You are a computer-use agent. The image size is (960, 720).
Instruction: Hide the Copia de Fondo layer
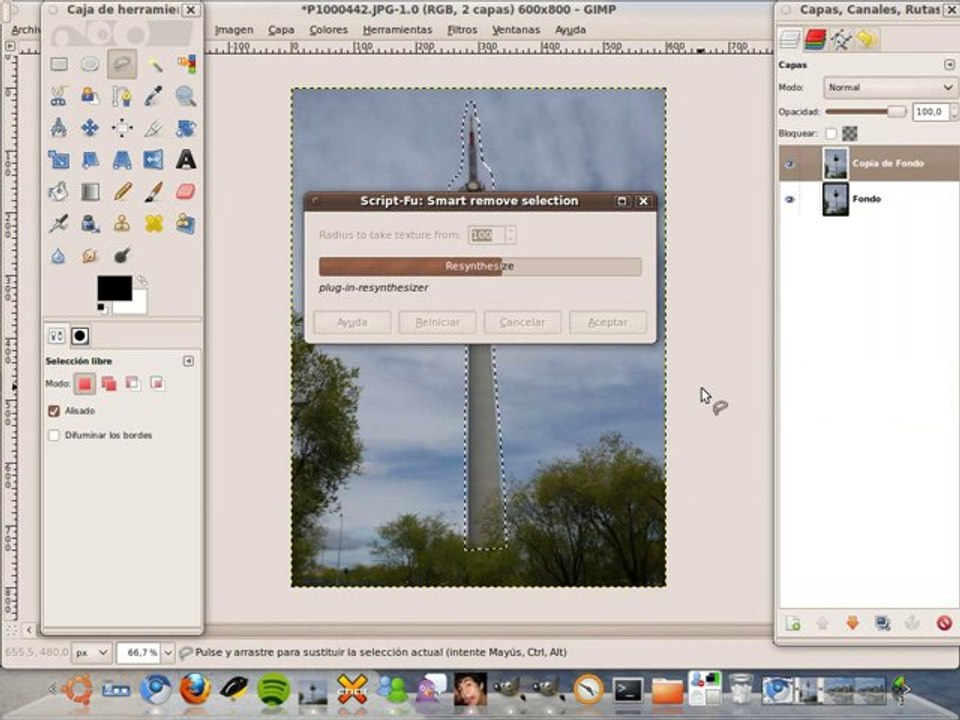[x=790, y=164]
